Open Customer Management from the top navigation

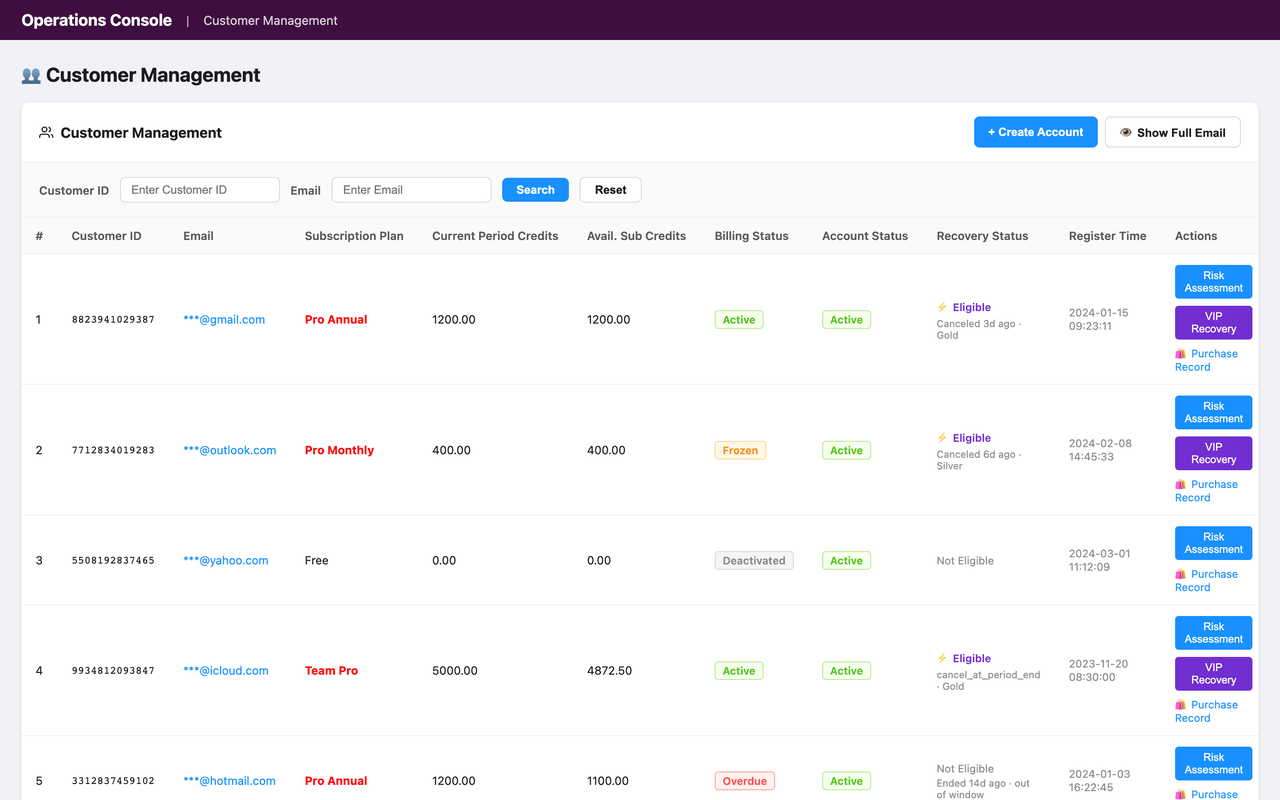tap(270, 20)
